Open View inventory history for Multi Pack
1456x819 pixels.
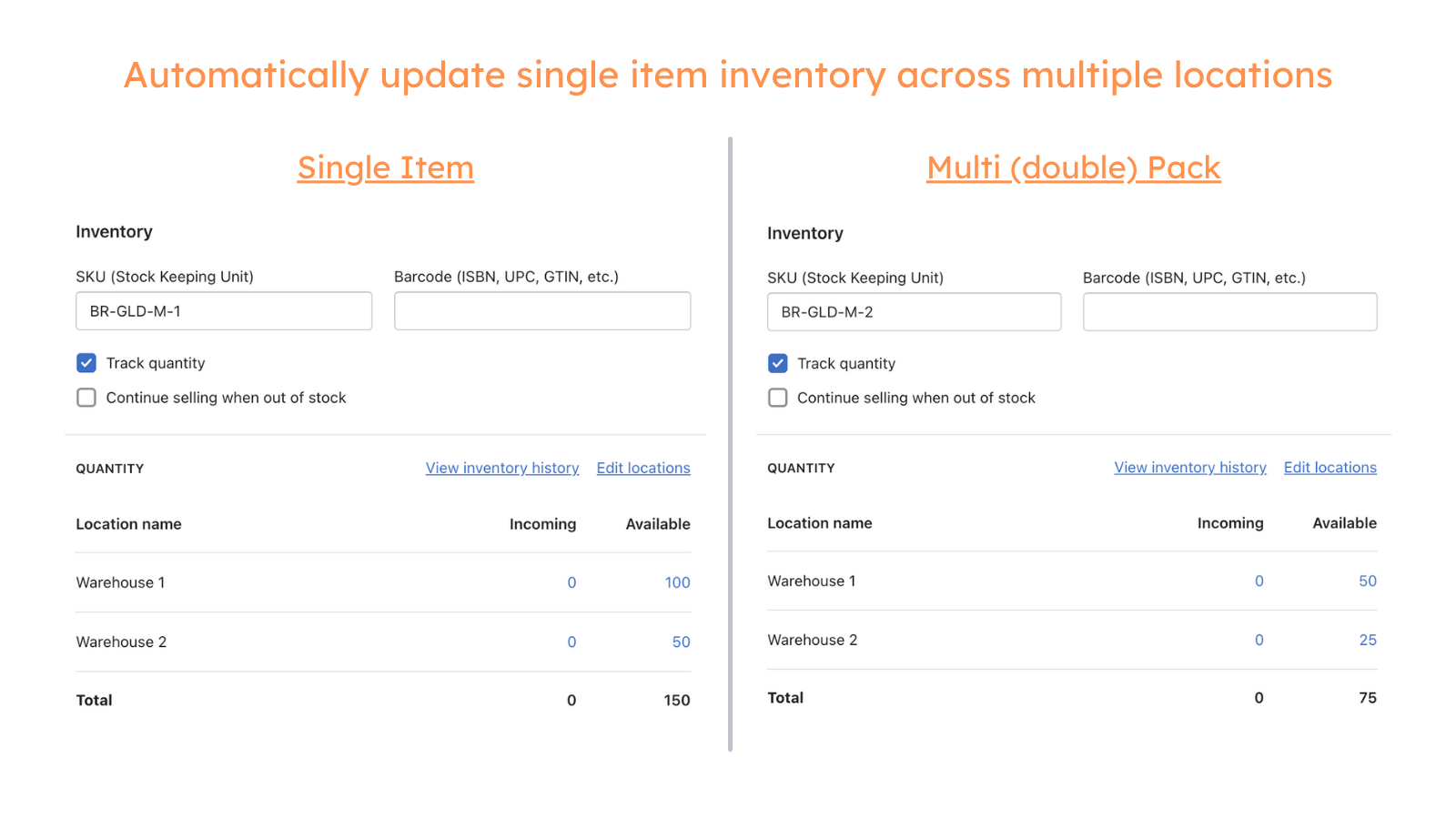coord(1189,467)
